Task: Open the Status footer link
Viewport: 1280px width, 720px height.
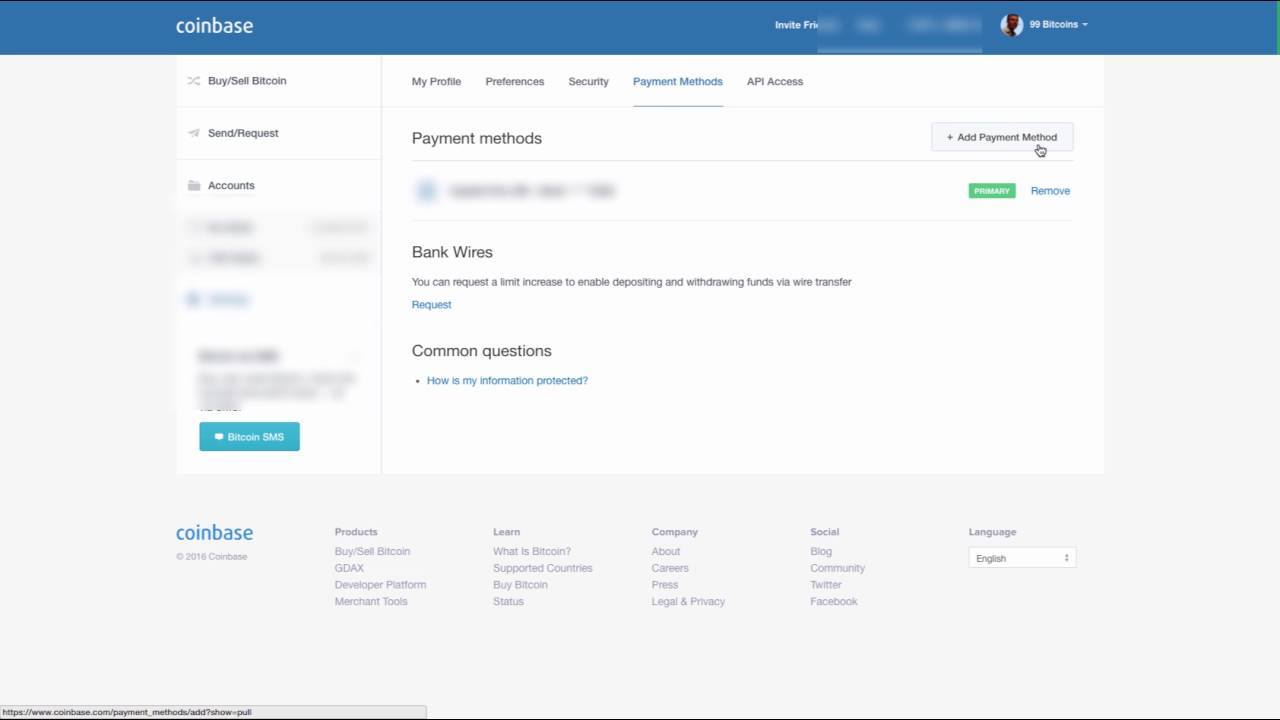Action: 508,602
